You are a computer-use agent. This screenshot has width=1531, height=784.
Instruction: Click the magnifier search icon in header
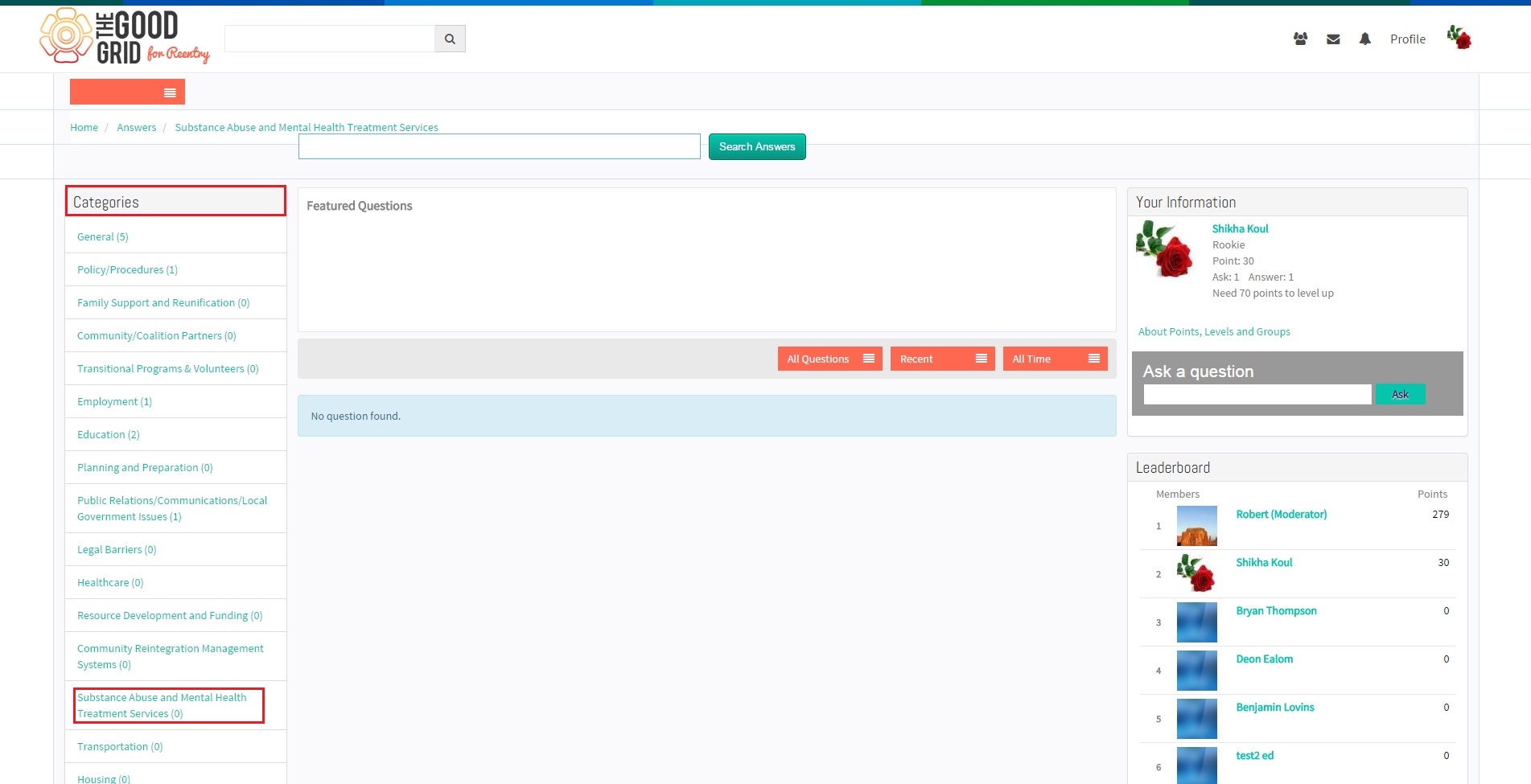pyautogui.click(x=450, y=39)
